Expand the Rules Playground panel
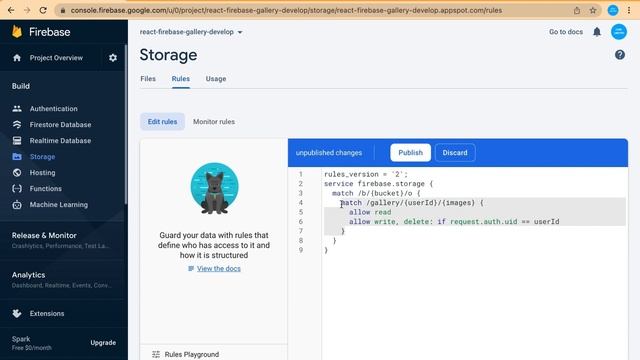 213,354
